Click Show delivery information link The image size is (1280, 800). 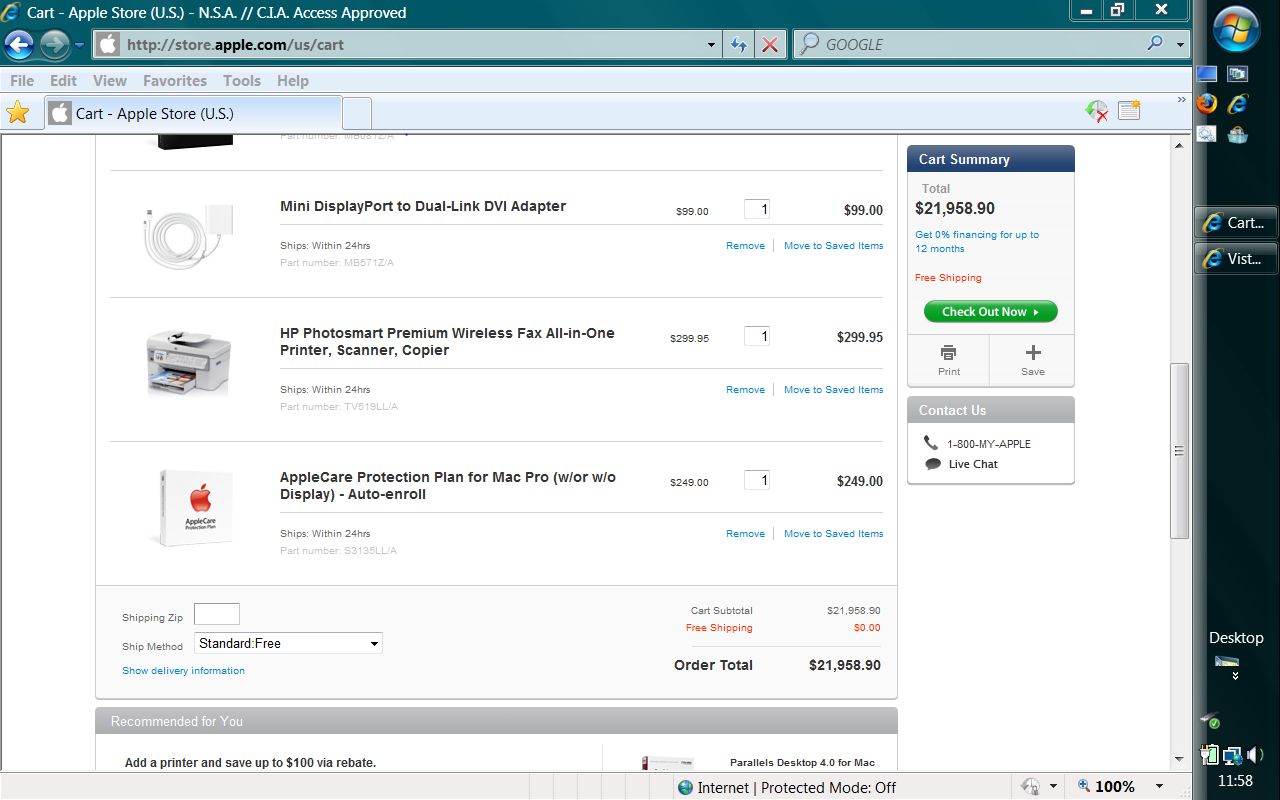183,670
